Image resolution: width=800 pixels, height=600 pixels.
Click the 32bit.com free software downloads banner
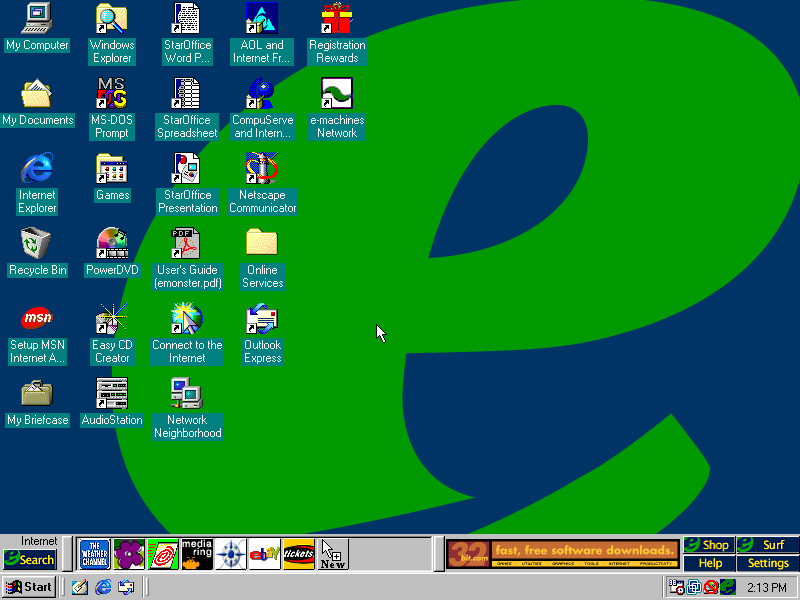563,554
